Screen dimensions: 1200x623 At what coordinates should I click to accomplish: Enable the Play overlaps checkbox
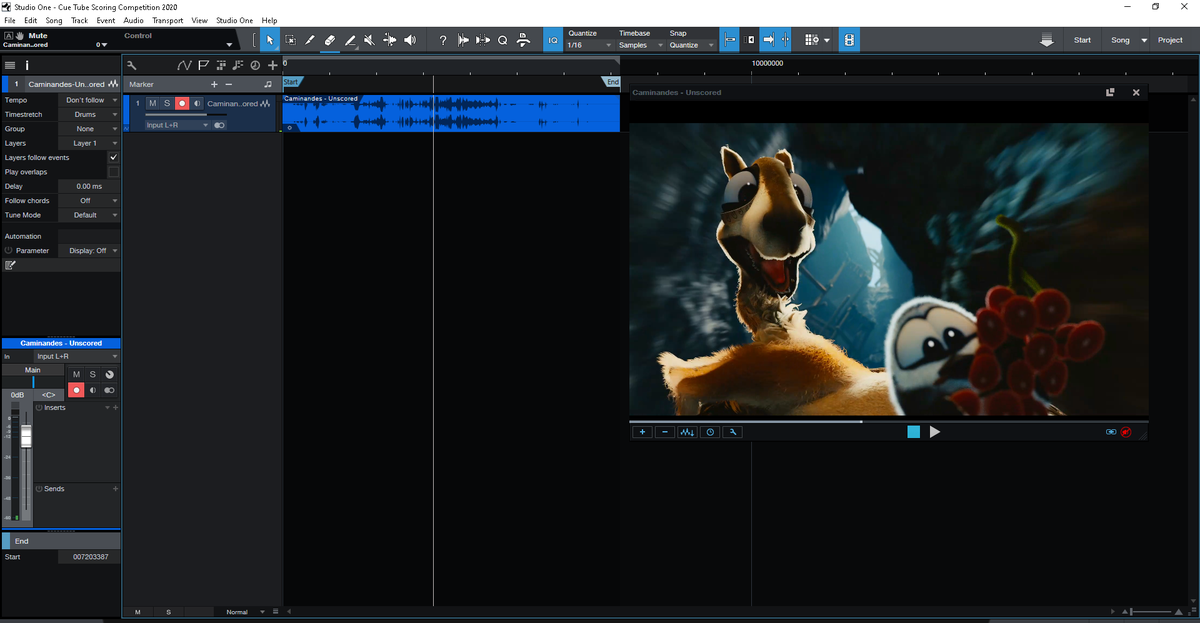pyautogui.click(x=113, y=172)
